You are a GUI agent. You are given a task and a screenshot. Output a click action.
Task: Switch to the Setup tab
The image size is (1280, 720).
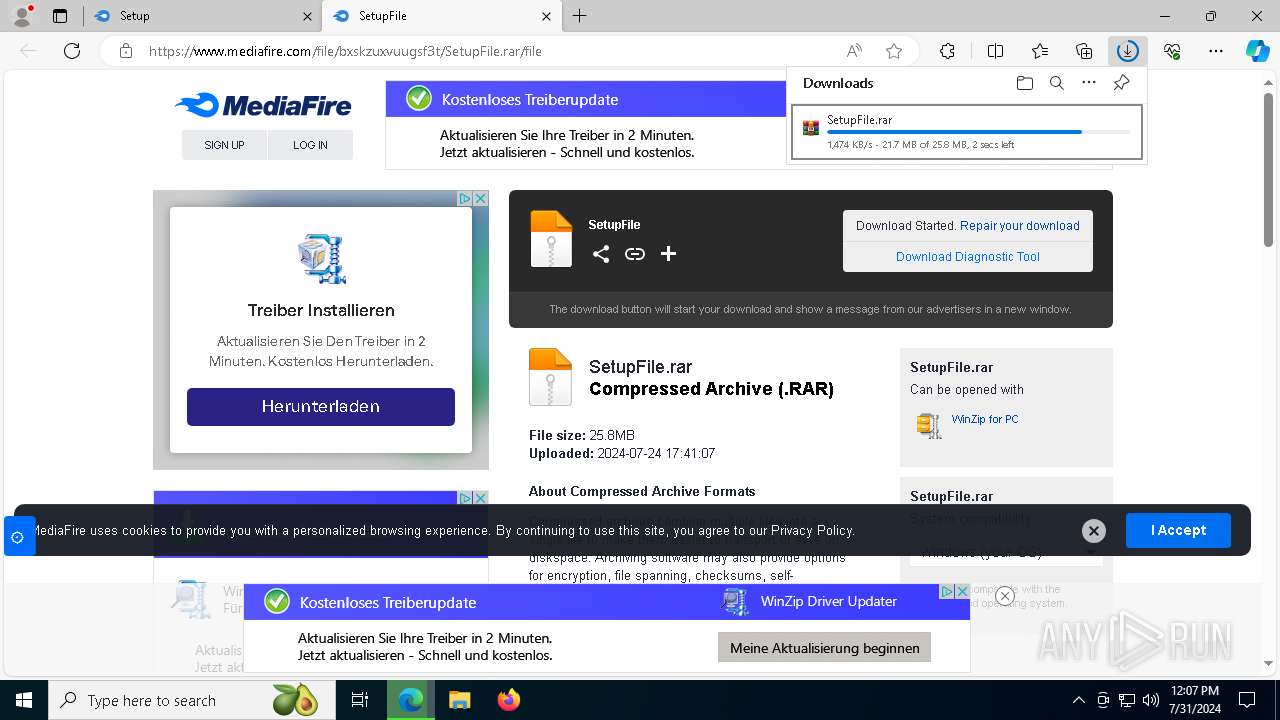pyautogui.click(x=200, y=16)
